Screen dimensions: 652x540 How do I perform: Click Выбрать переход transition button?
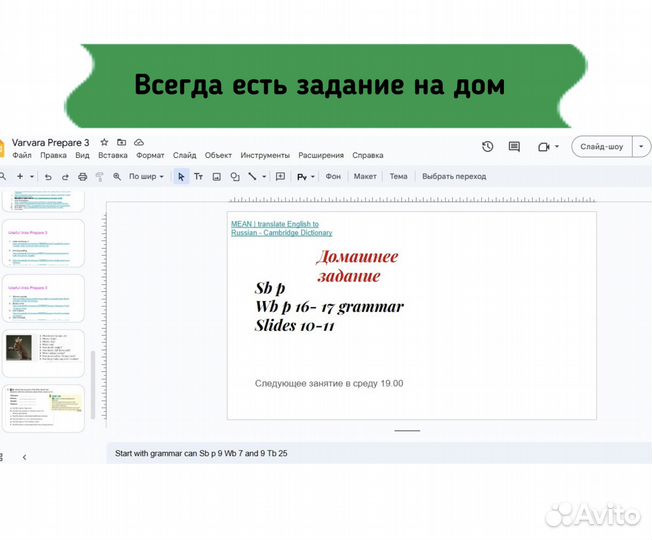(x=454, y=176)
